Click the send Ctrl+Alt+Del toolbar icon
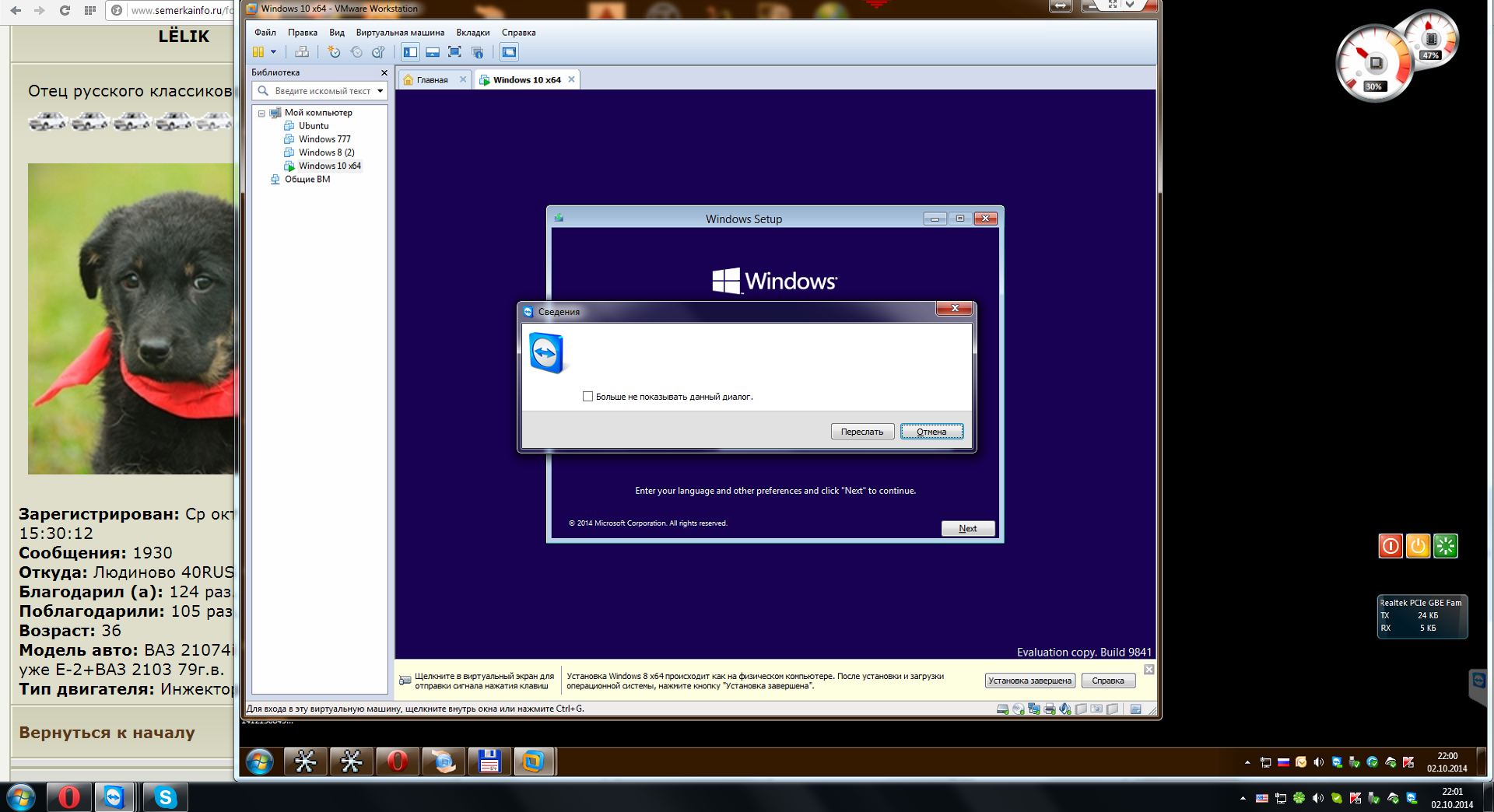The height and width of the screenshot is (812, 1494). pos(302,52)
